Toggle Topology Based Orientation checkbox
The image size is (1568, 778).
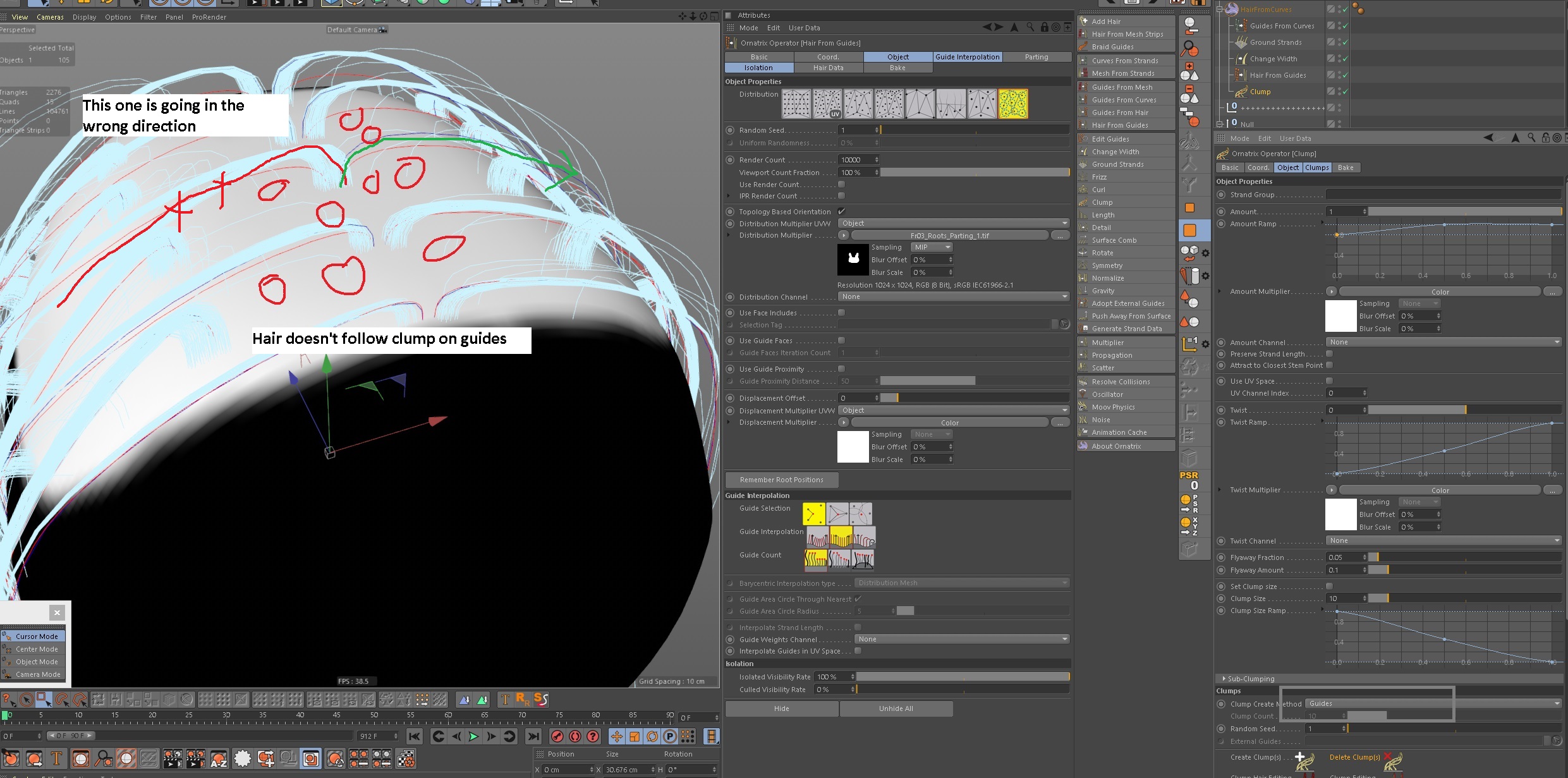pyautogui.click(x=841, y=212)
